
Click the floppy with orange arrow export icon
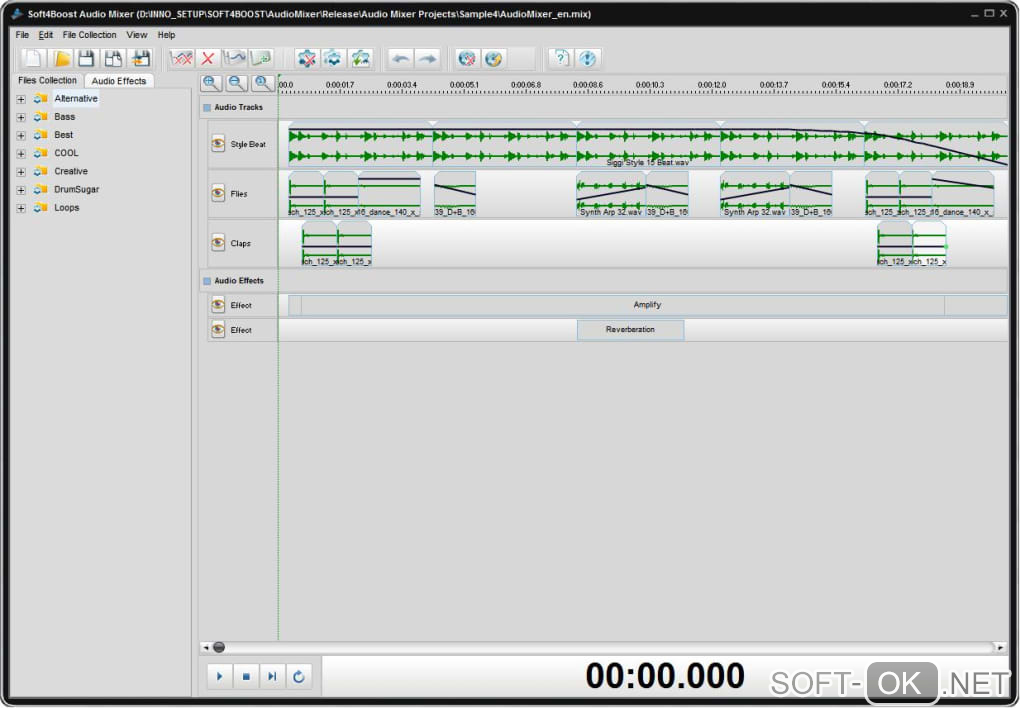tap(140, 59)
